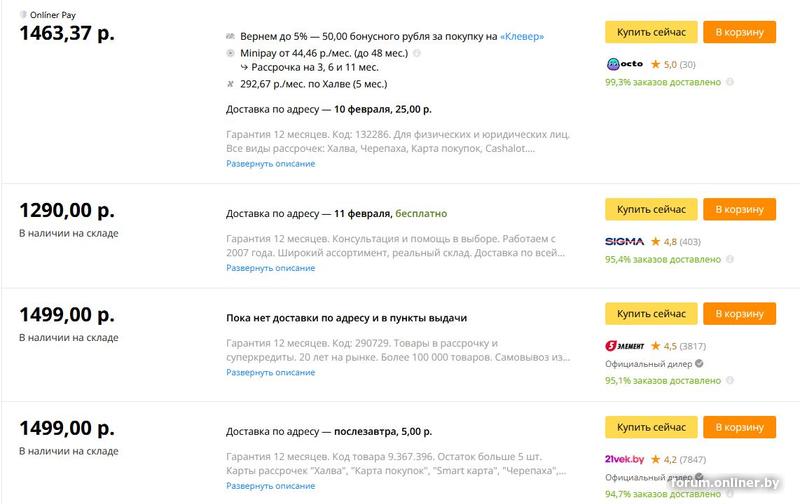Viewport: 800px width, 504px height.
Task: Add the 1463,37 р. offer to cart
Action: [739, 32]
